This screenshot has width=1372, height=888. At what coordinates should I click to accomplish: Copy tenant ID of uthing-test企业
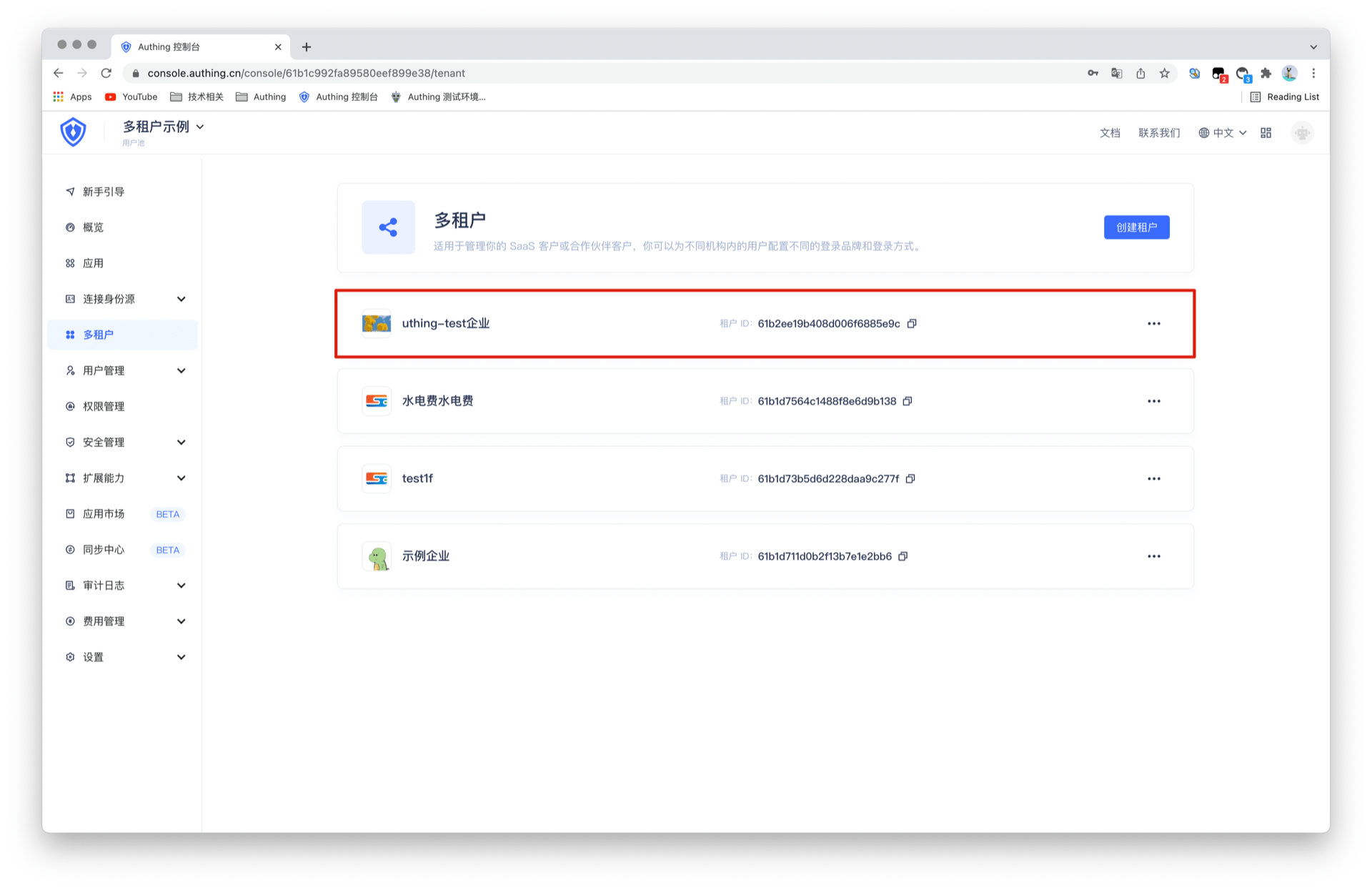click(912, 324)
